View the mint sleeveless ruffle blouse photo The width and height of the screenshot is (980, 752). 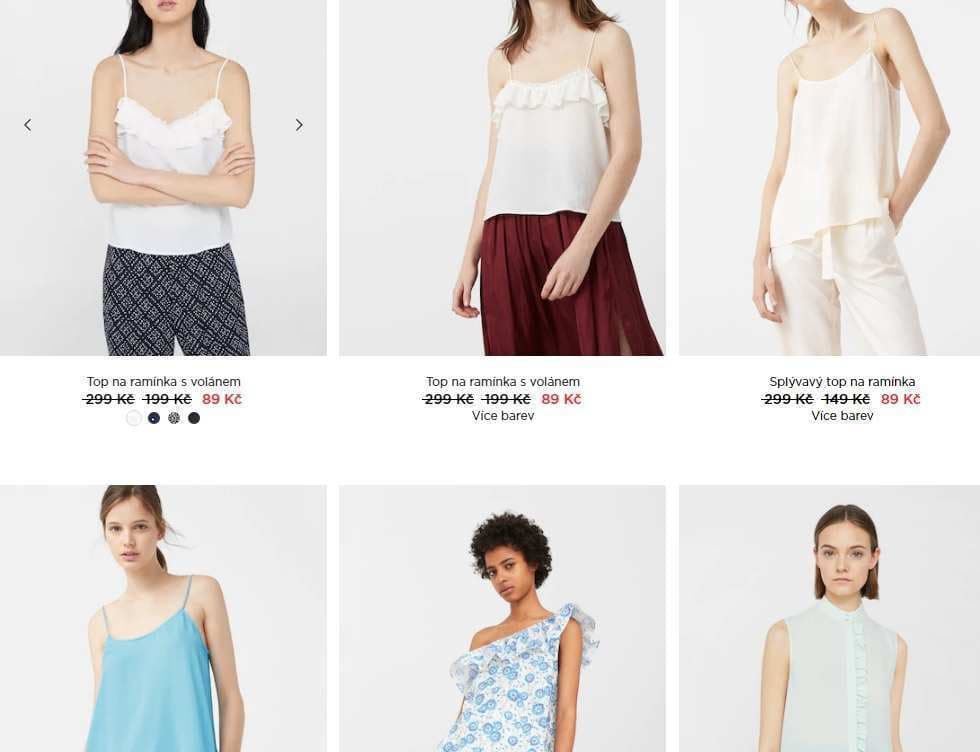(x=829, y=618)
